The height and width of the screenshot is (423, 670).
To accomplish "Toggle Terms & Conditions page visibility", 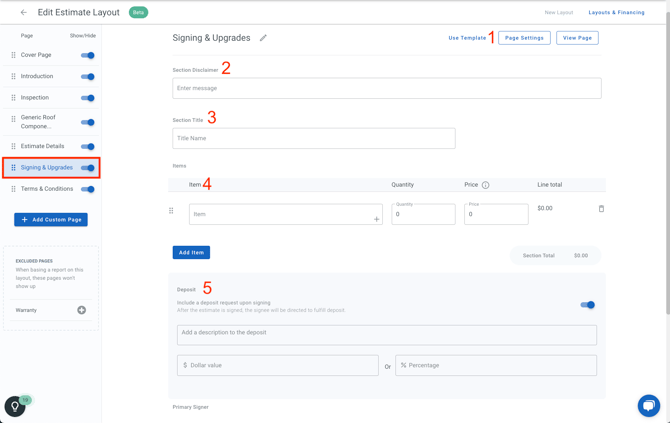I will (88, 189).
